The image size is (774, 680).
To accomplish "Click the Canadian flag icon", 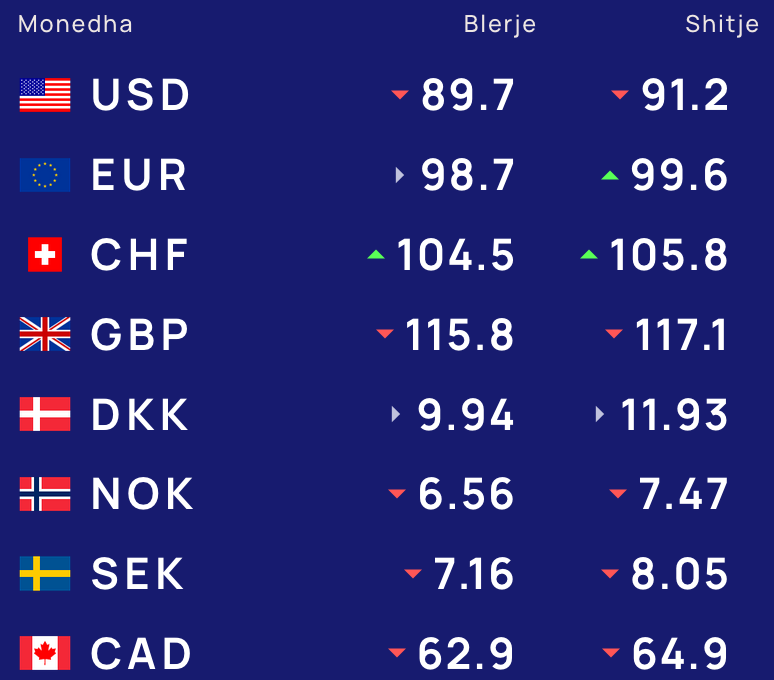I will pos(45,653).
